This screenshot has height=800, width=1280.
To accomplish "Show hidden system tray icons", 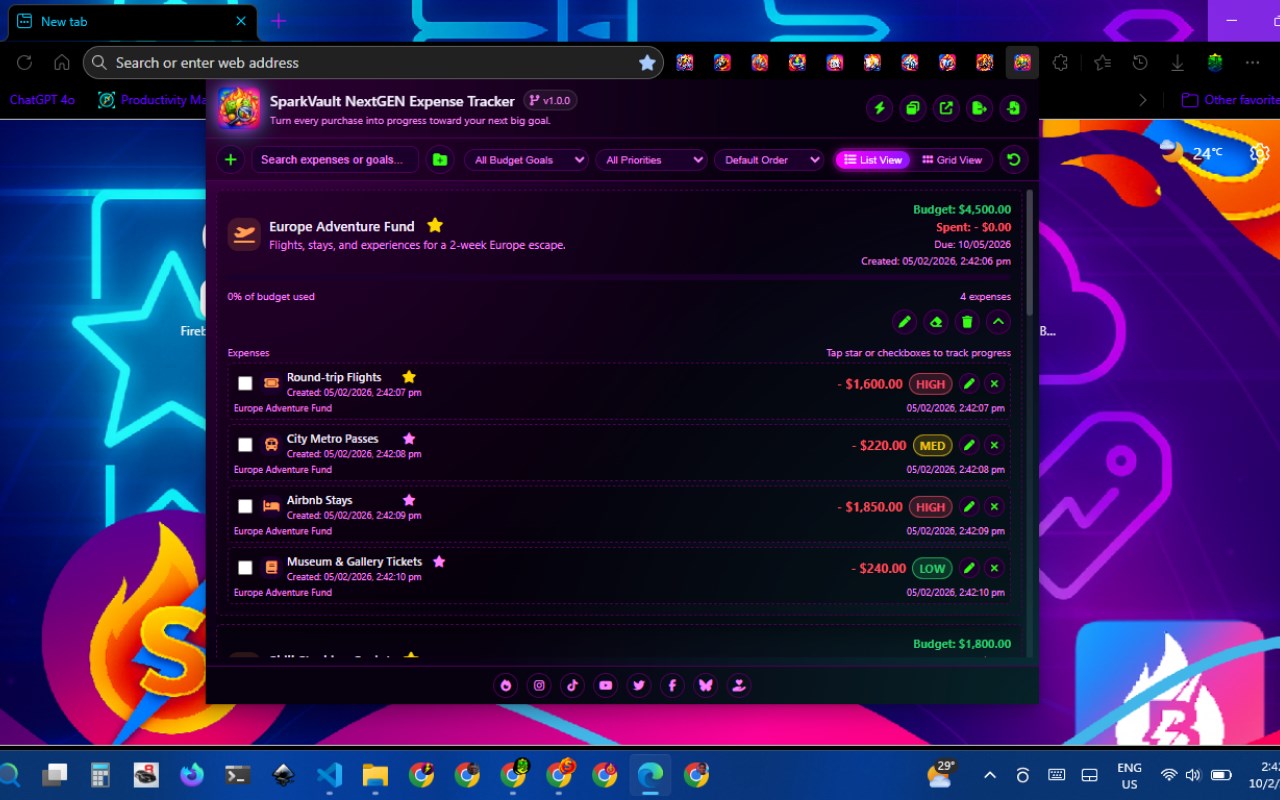I will (990, 775).
